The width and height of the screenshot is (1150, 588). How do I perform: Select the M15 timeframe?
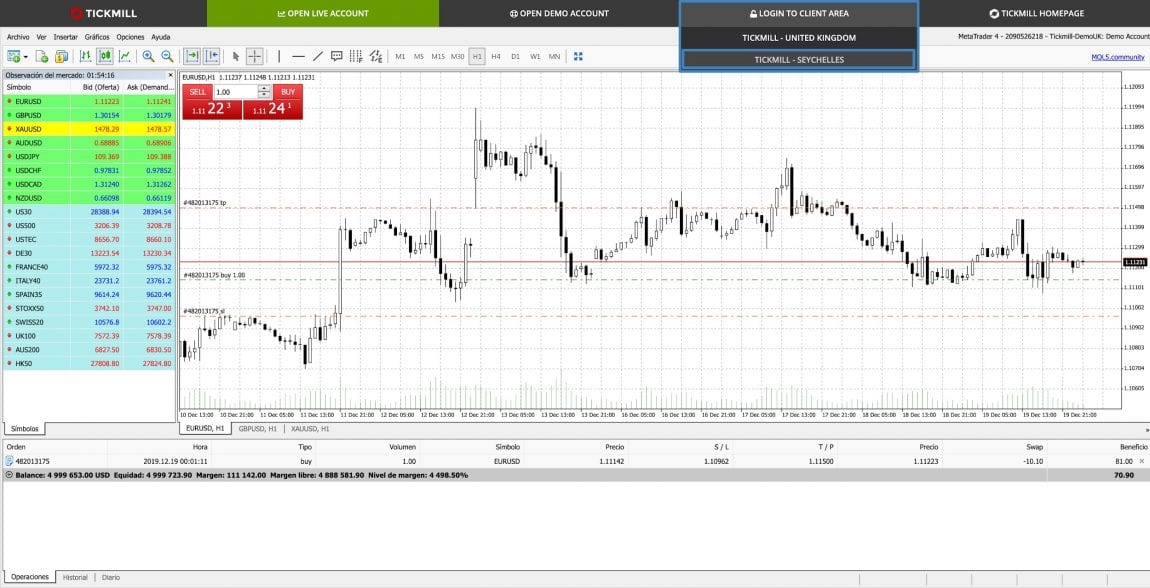[x=438, y=56]
